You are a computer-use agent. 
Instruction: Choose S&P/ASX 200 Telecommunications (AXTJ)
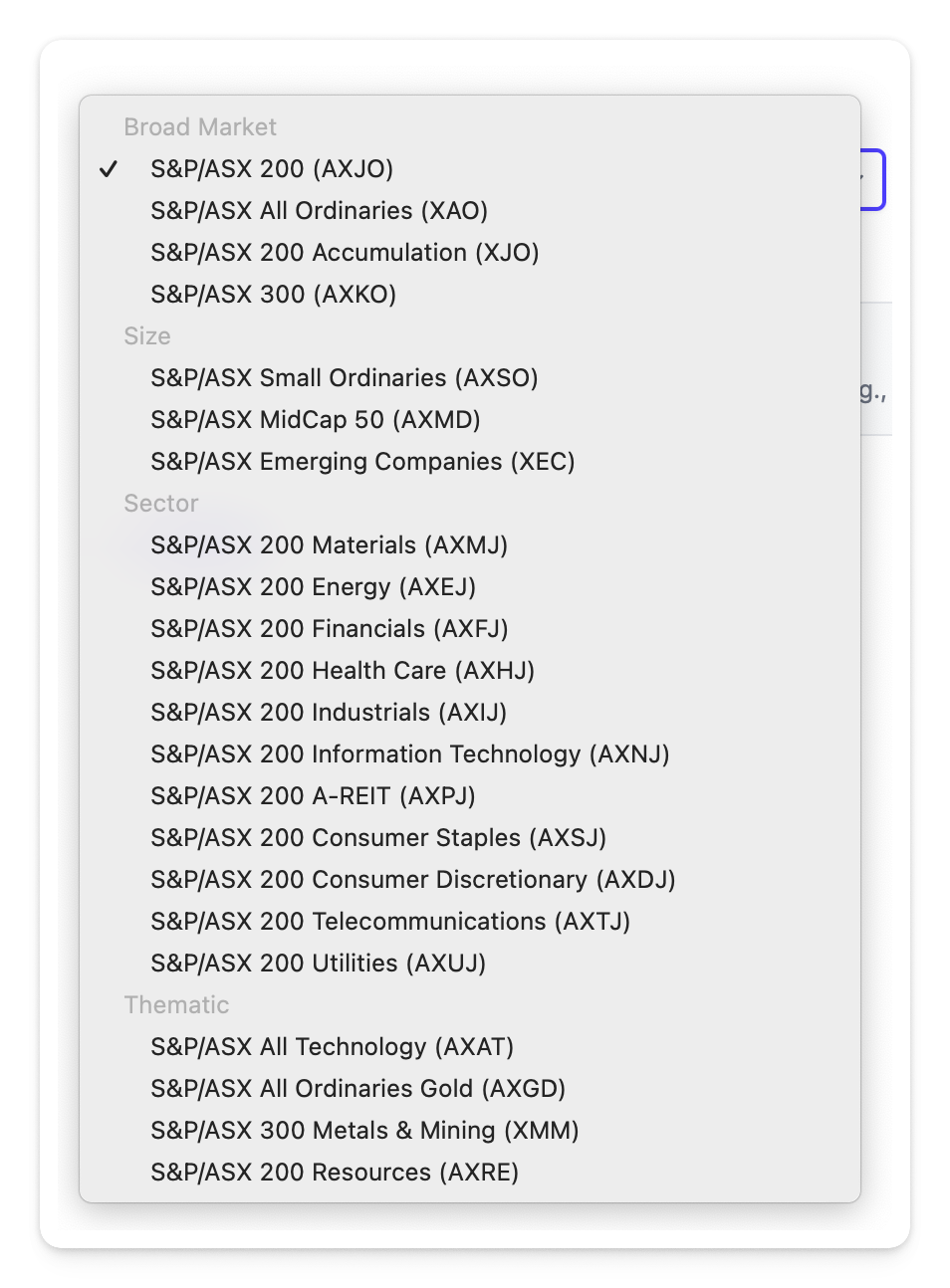point(390,922)
